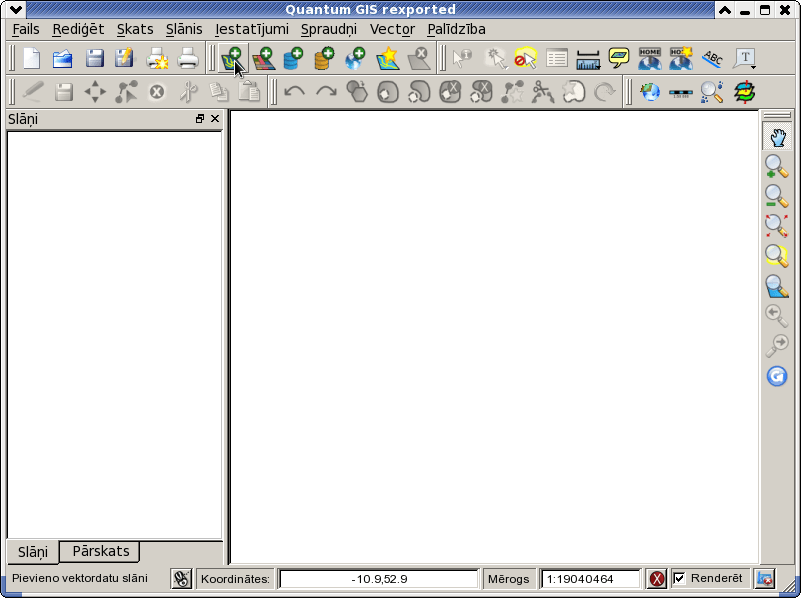Click the Koordinātes input field
This screenshot has height=598, width=801.
[379, 579]
